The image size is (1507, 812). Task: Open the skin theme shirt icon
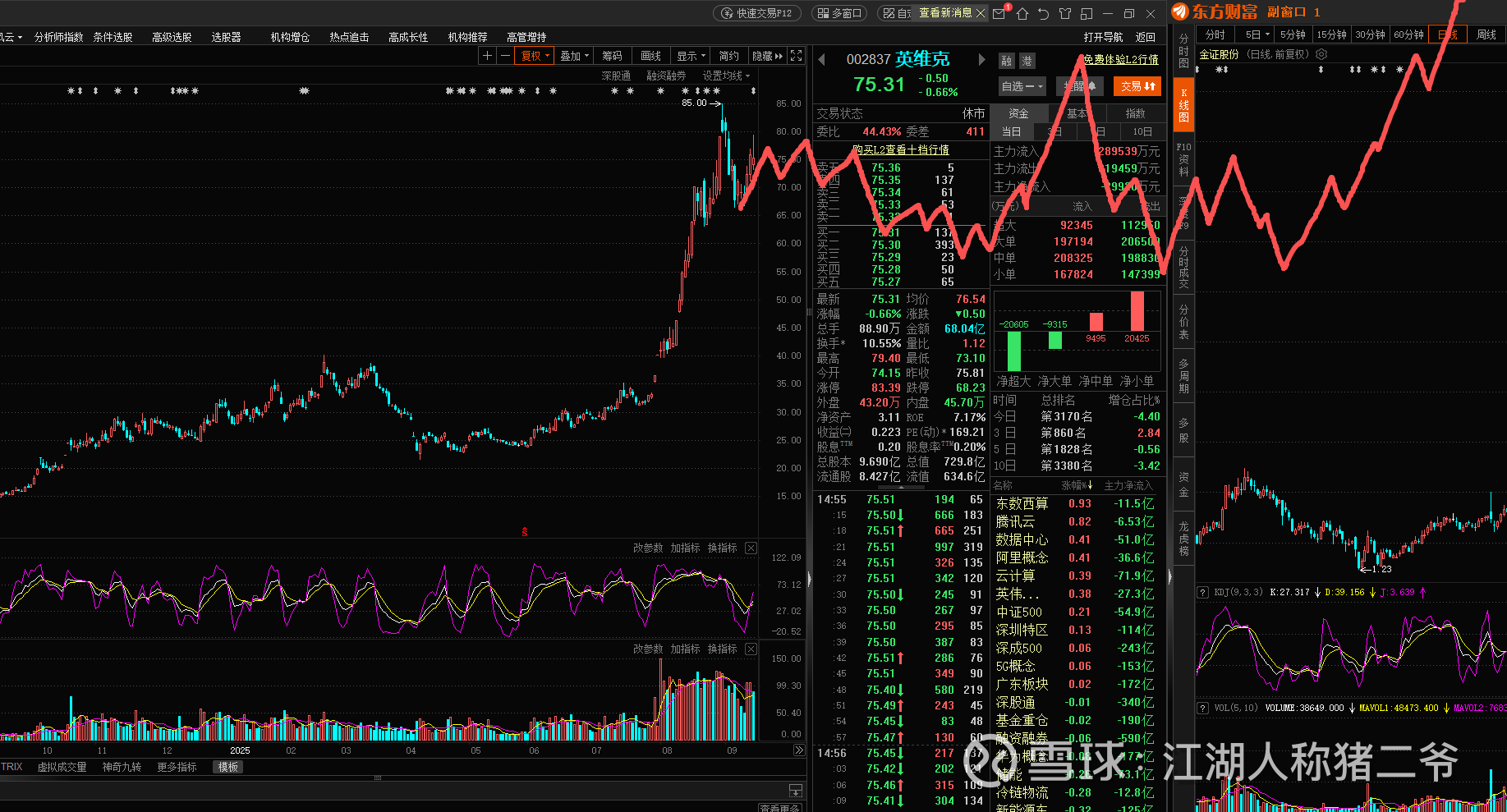1065,13
